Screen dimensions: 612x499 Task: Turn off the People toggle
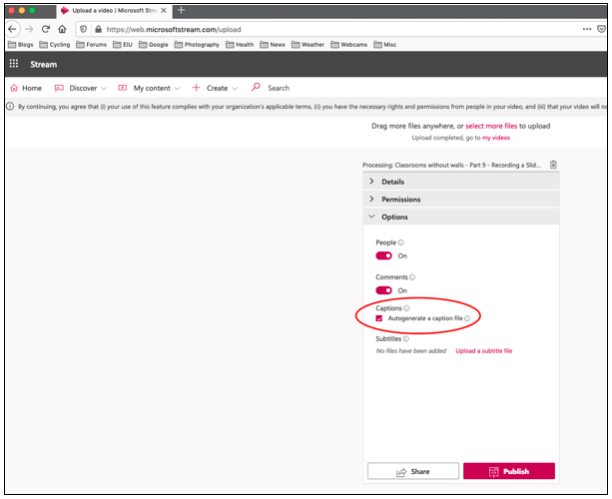384,256
